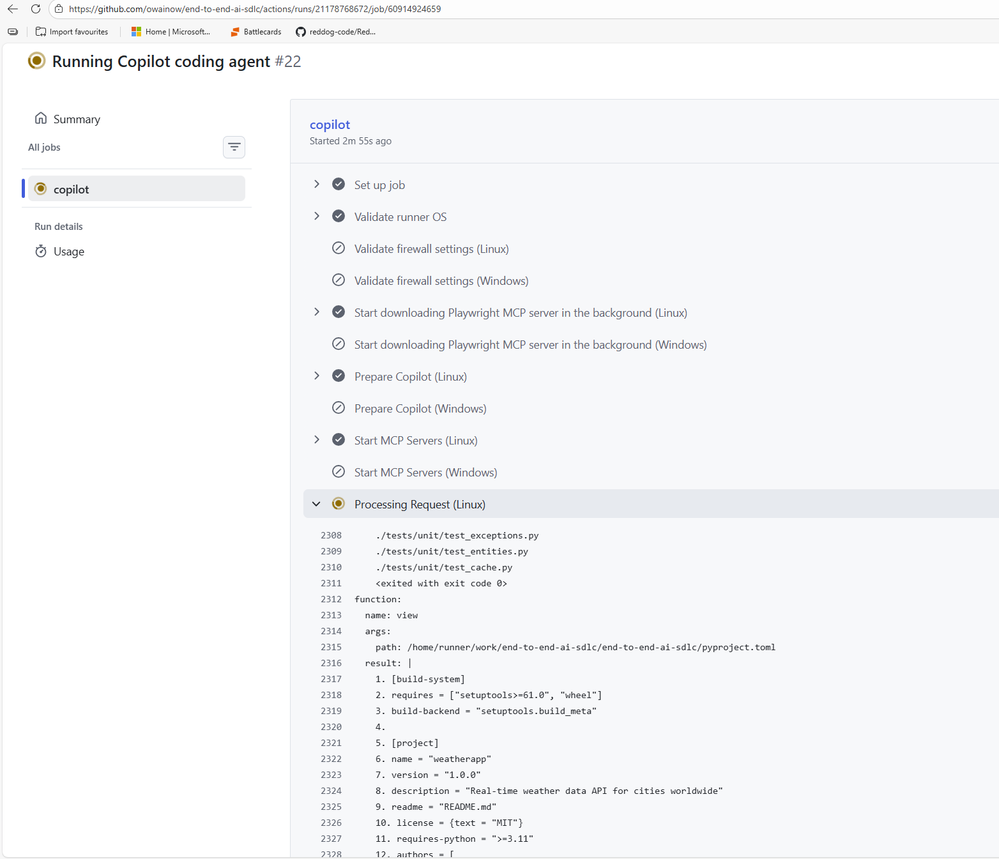Click the Usage stopwatch icon

41,251
